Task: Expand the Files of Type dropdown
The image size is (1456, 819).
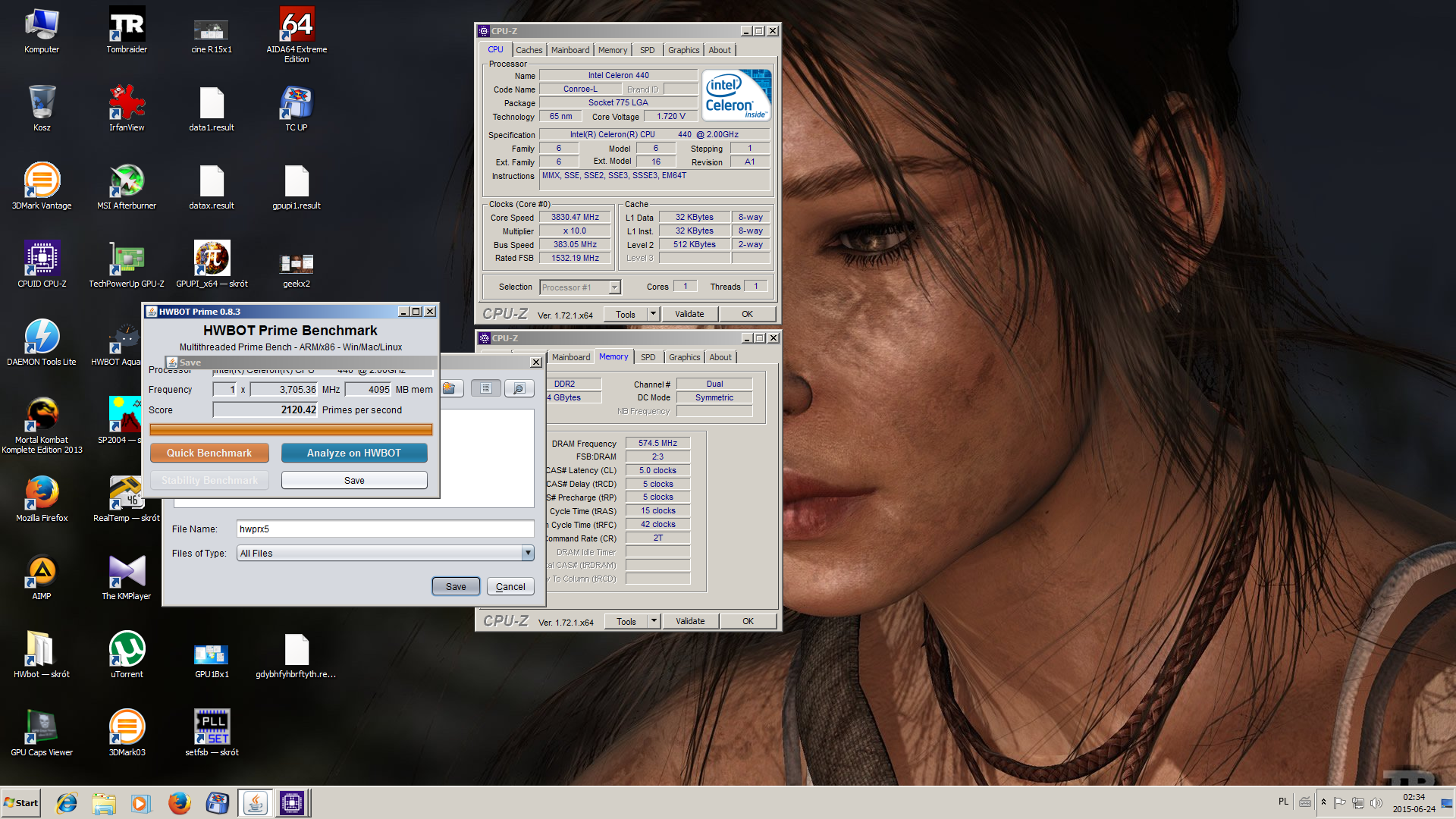Action: coord(528,553)
